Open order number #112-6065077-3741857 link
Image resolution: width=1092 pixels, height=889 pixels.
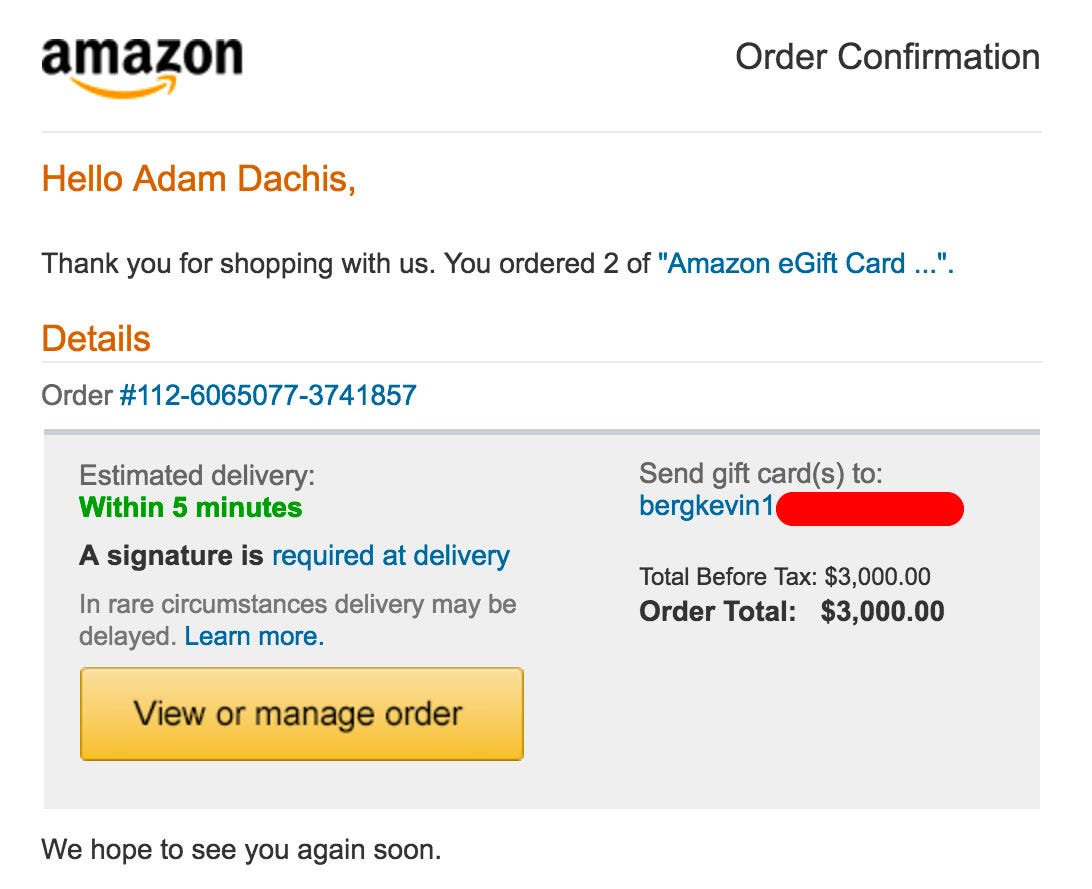pyautogui.click(x=268, y=396)
